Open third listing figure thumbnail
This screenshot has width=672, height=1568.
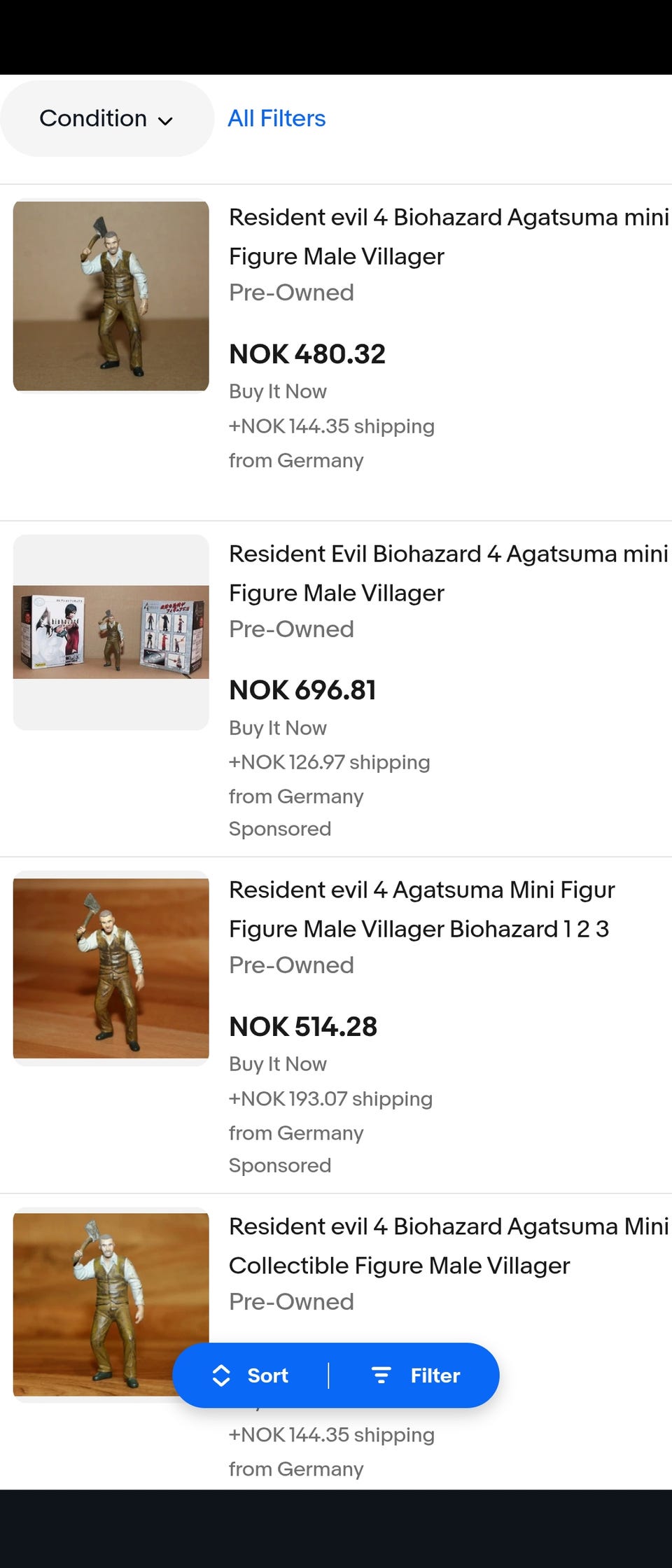tap(111, 968)
